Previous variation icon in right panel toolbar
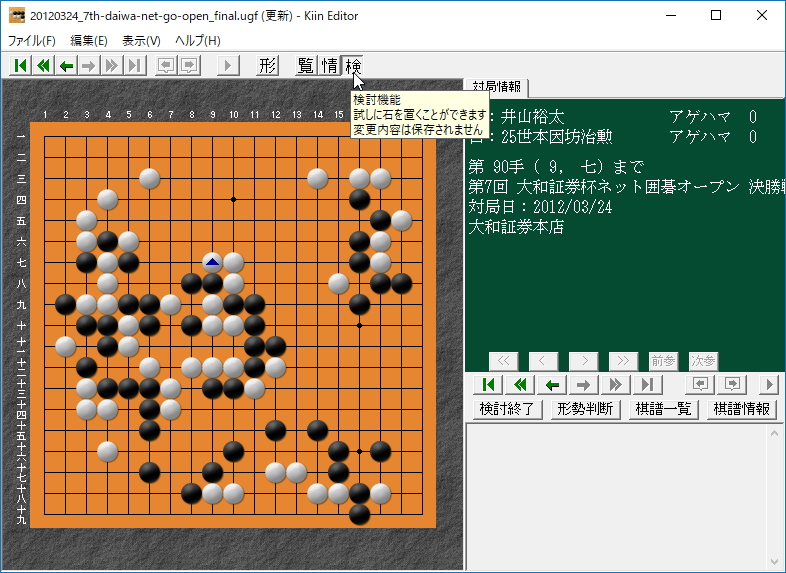 click(700, 385)
